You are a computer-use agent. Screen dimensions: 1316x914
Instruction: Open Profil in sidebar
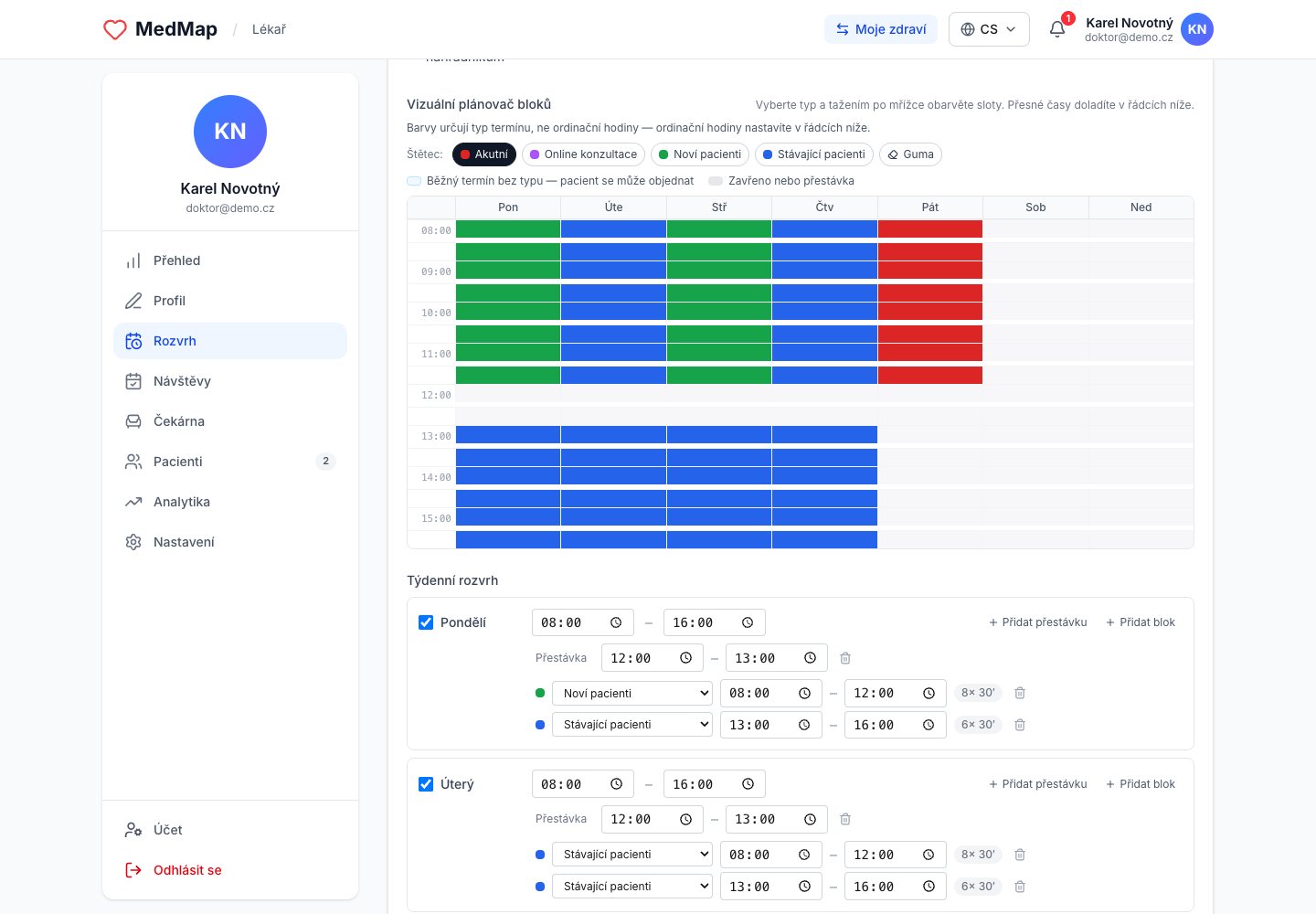click(230, 301)
